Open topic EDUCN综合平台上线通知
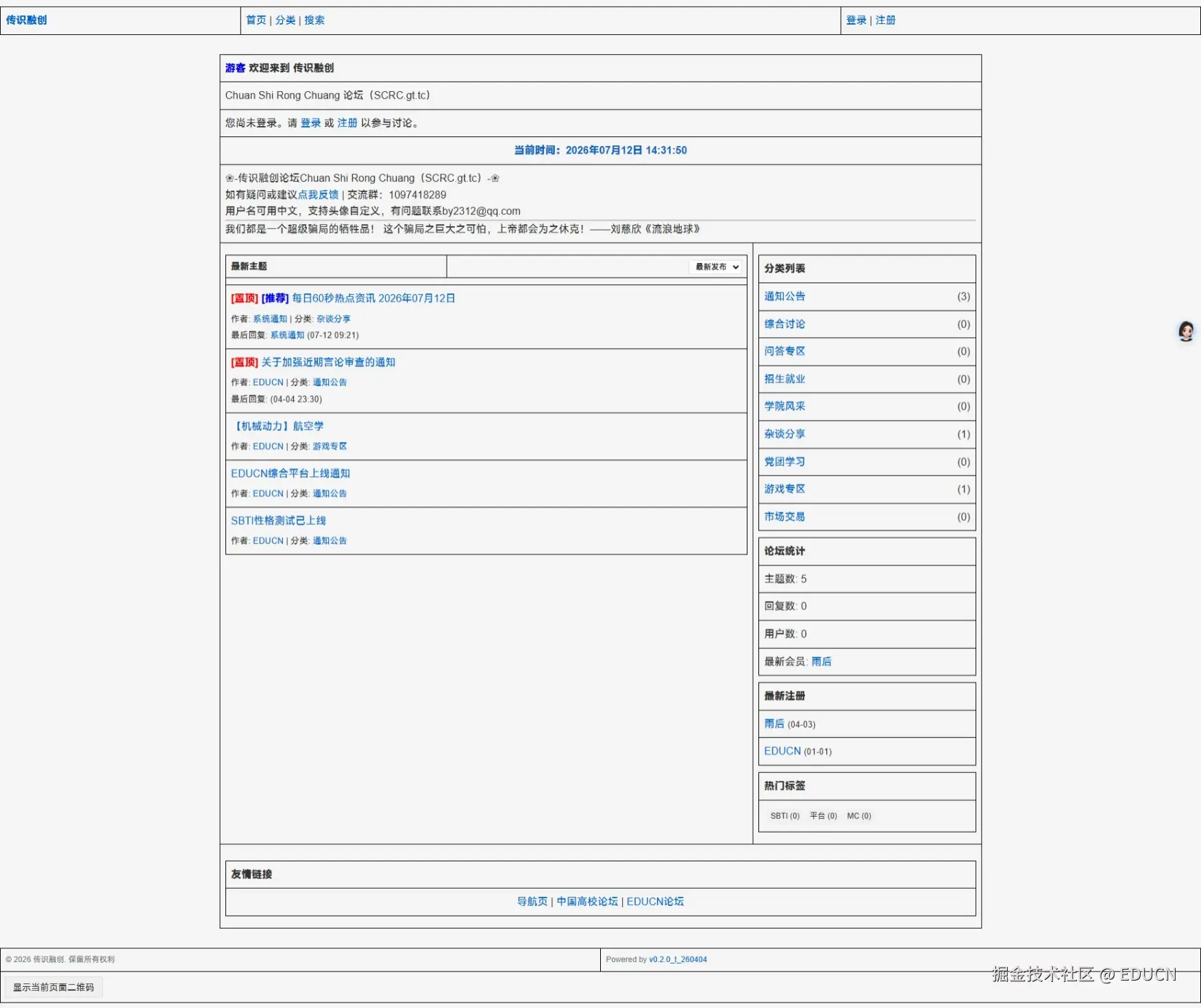The height and width of the screenshot is (1008, 1201). click(x=290, y=474)
